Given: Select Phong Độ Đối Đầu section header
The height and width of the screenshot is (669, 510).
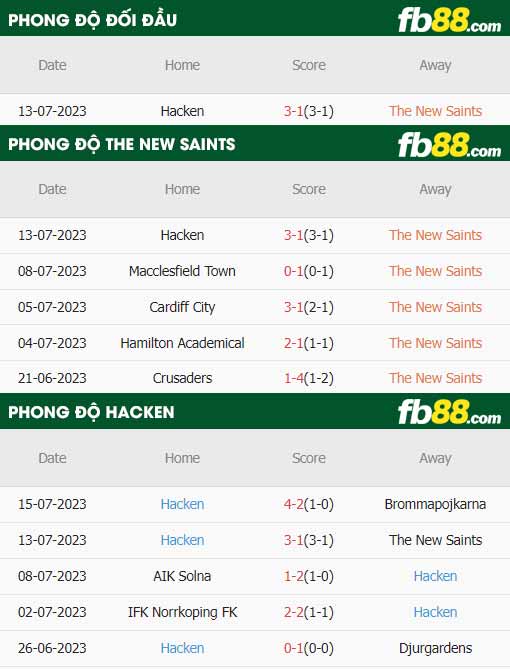Looking at the screenshot, I should pyautogui.click(x=92, y=20).
